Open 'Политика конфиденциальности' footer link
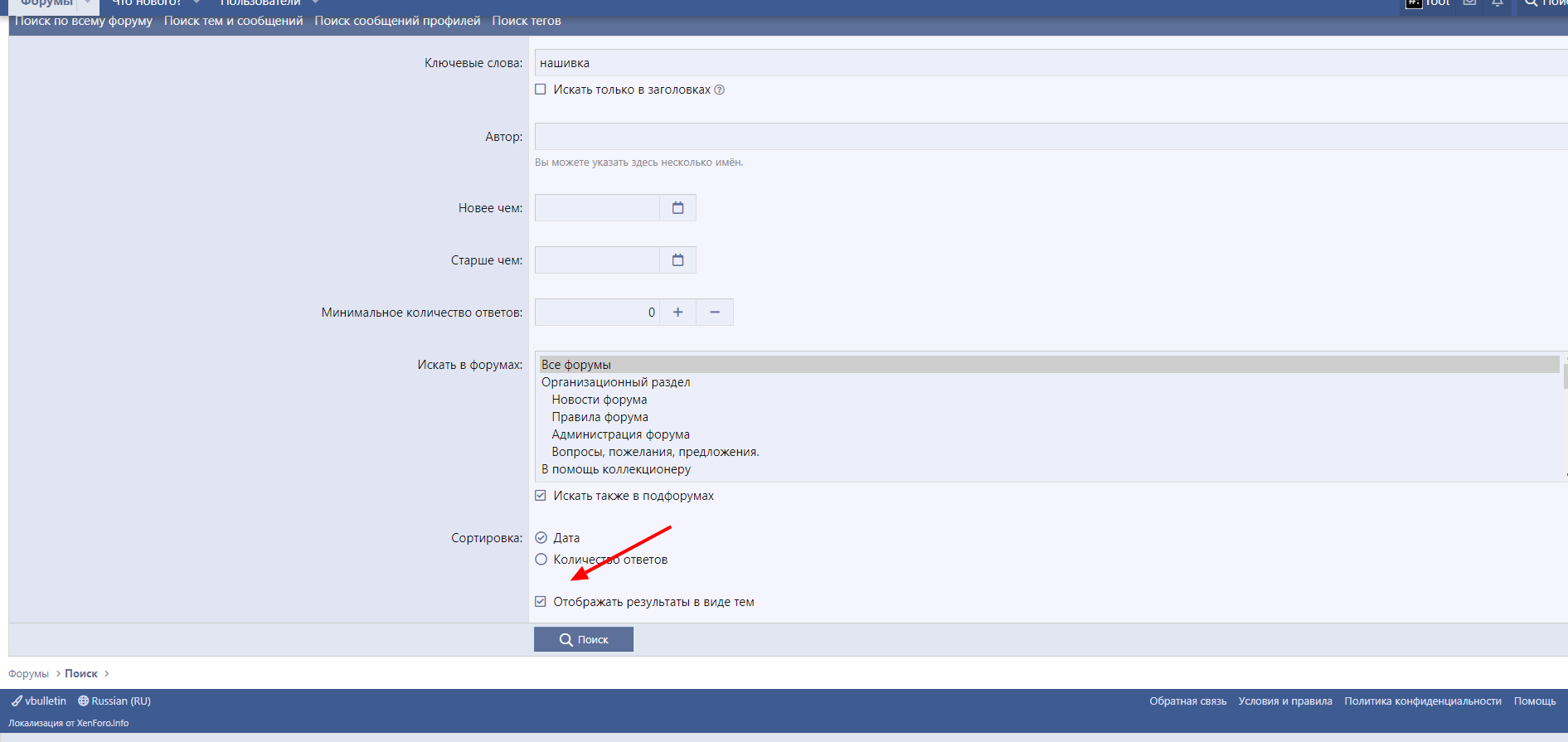 click(1422, 701)
